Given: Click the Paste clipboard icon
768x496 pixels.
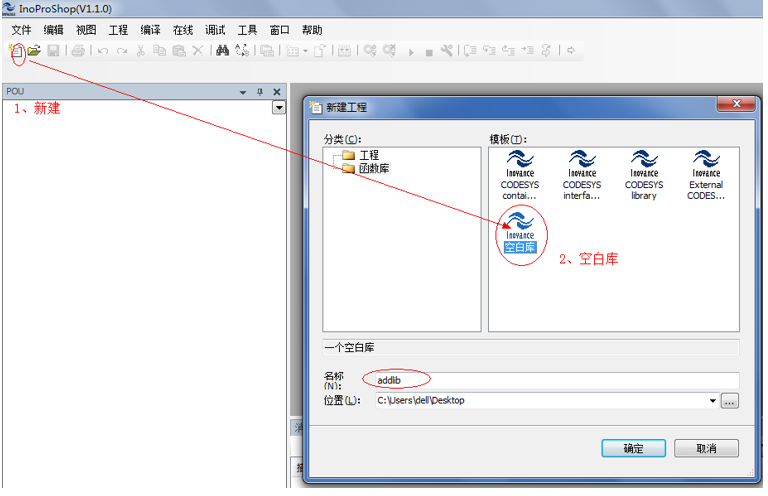Looking at the screenshot, I should pos(179,50).
